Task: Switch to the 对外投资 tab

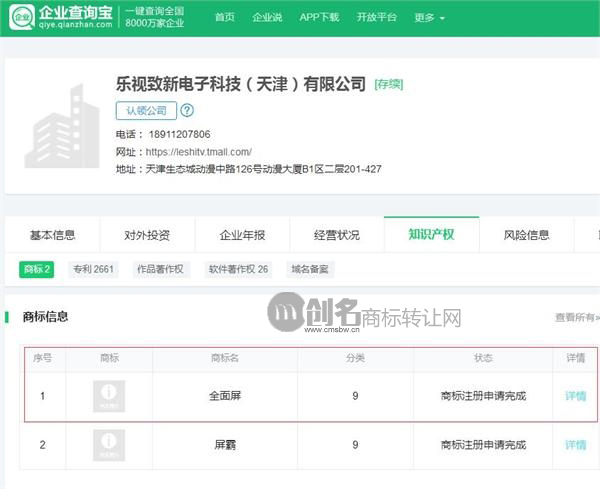Action: [x=147, y=236]
